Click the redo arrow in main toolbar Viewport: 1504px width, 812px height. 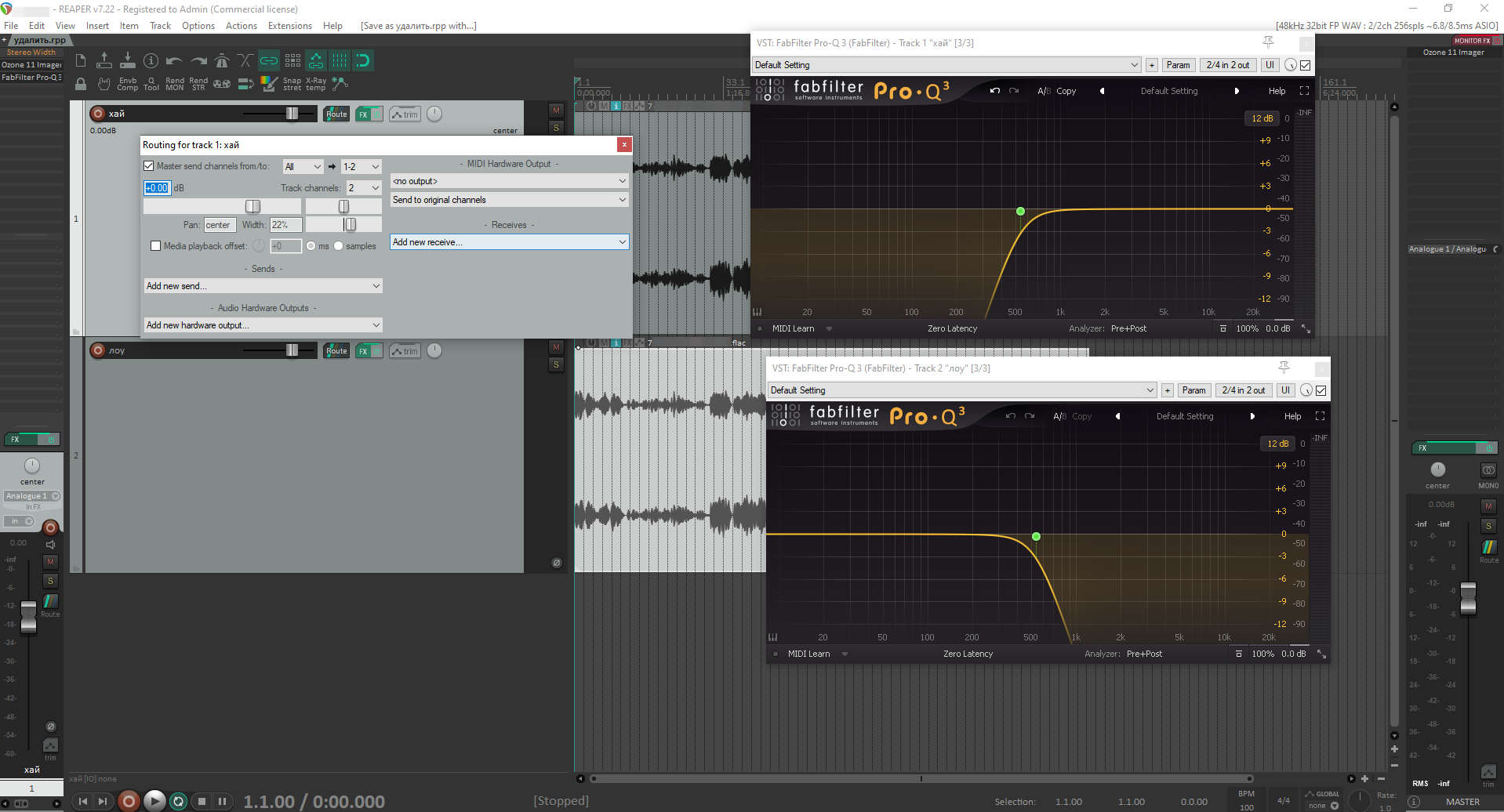click(198, 60)
